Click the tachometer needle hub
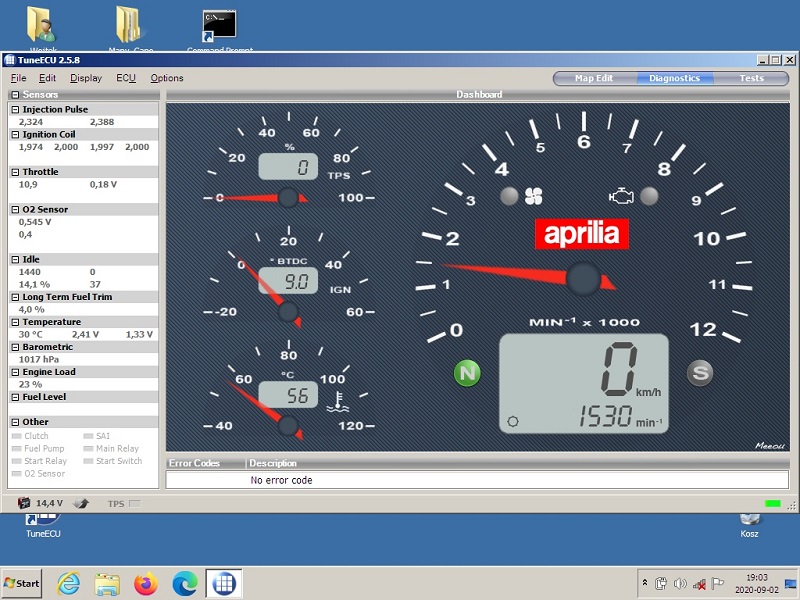 point(583,279)
